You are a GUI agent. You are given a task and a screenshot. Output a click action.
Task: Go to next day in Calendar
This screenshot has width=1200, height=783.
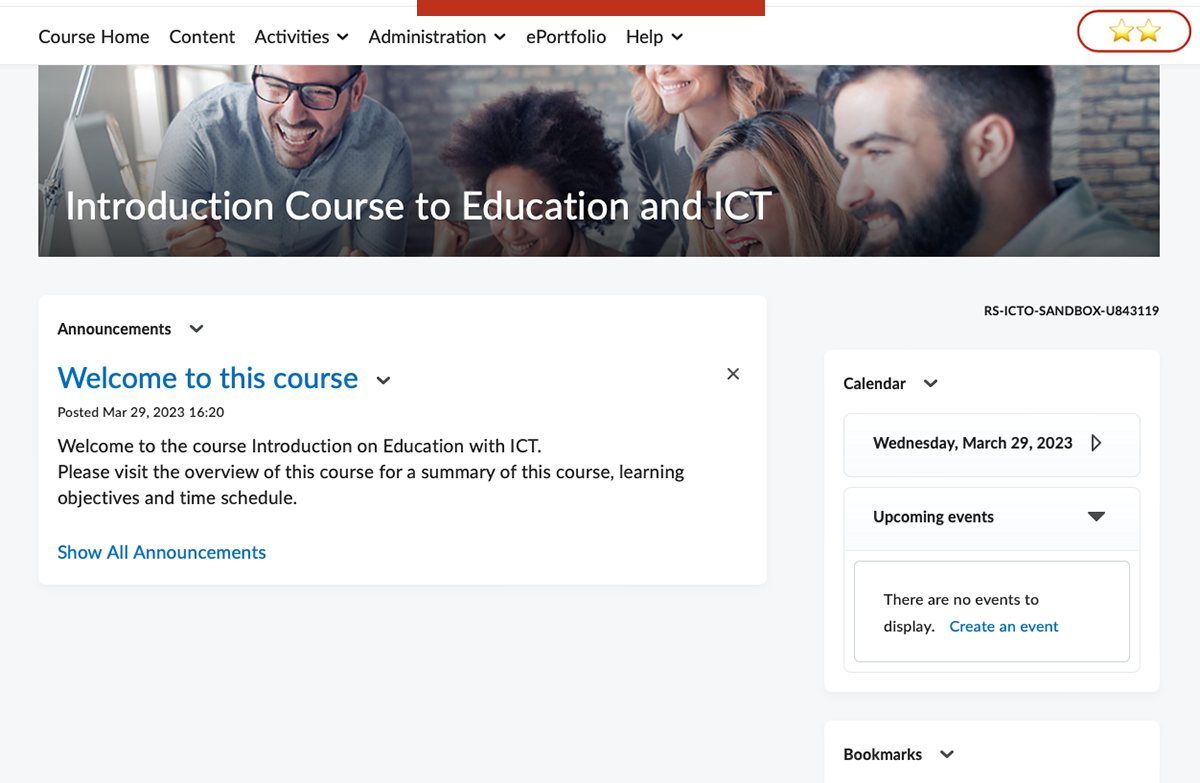(1096, 443)
